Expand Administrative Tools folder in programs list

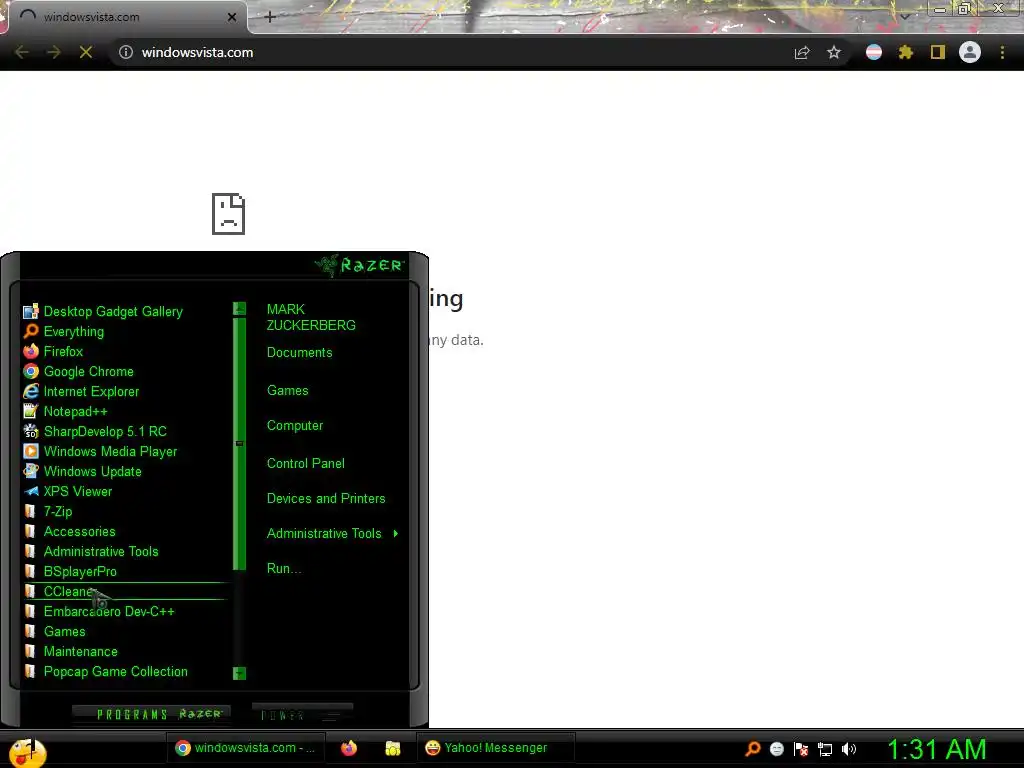91,551
